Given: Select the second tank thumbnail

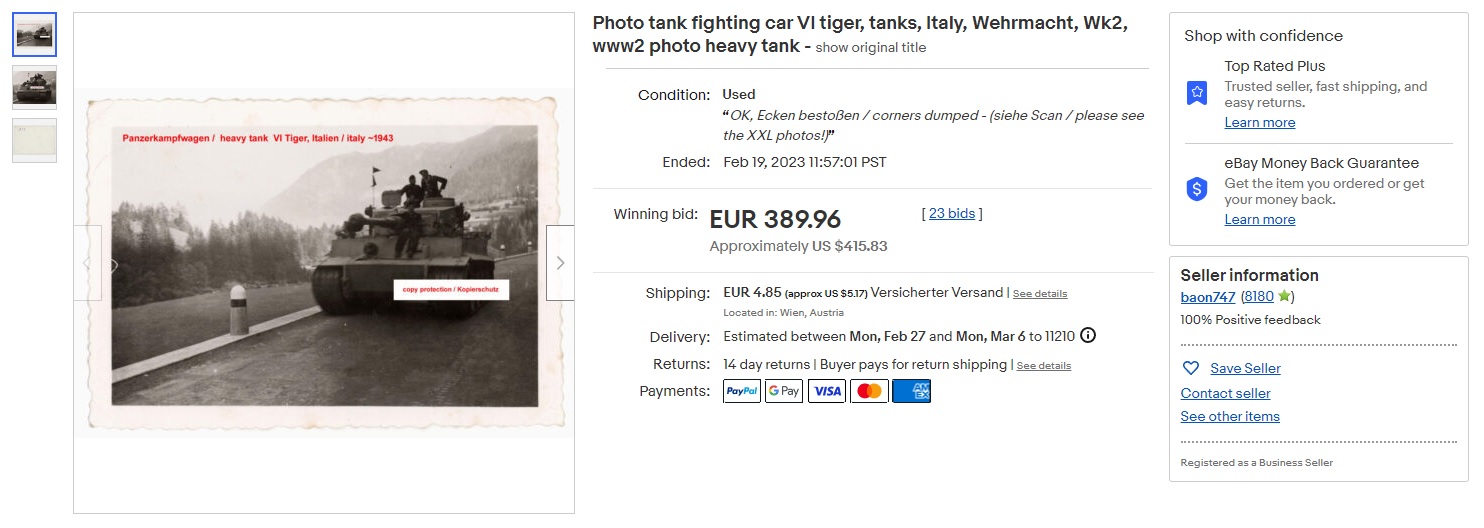Looking at the screenshot, I should tap(34, 88).
